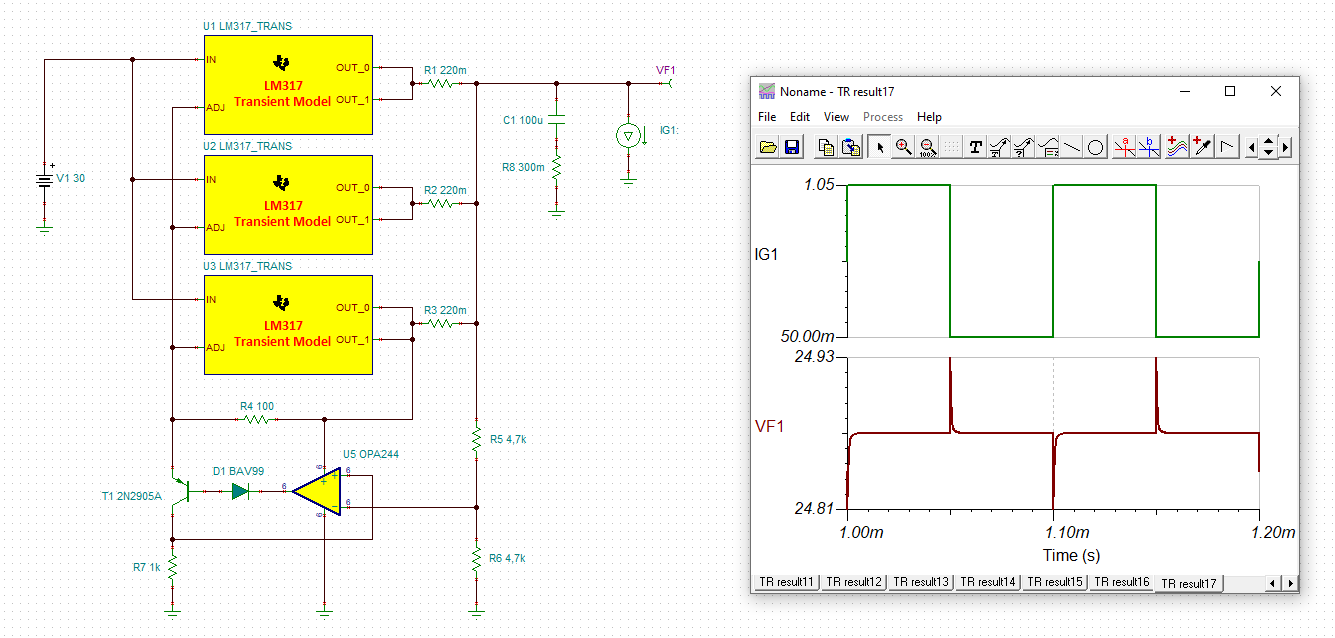The width and height of the screenshot is (1335, 638).
Task: Click the toolbar up arrow stepper
Action: [x=1269, y=142]
